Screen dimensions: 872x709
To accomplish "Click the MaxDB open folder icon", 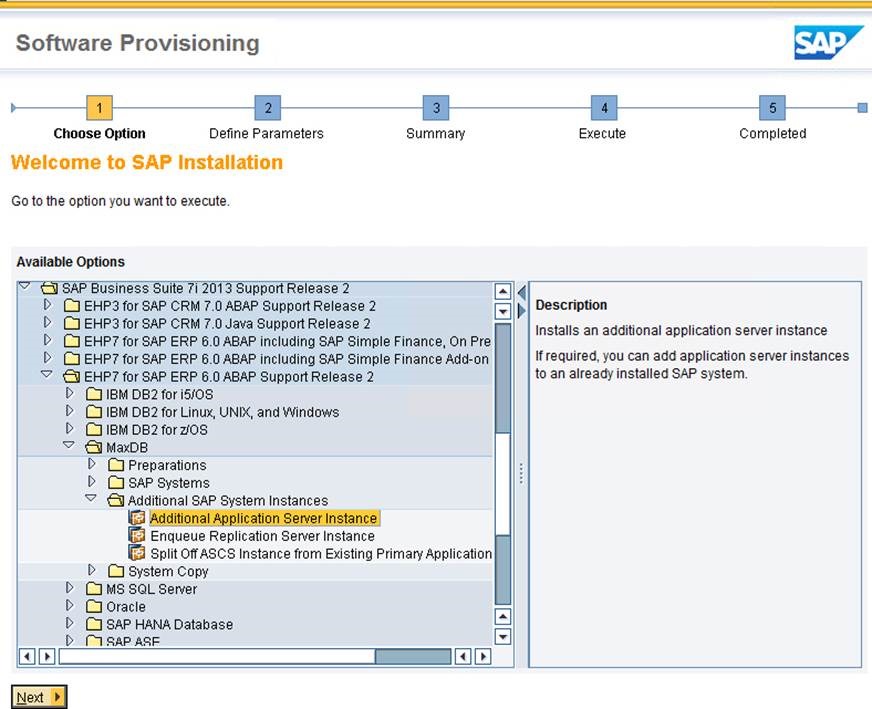I will click(93, 447).
